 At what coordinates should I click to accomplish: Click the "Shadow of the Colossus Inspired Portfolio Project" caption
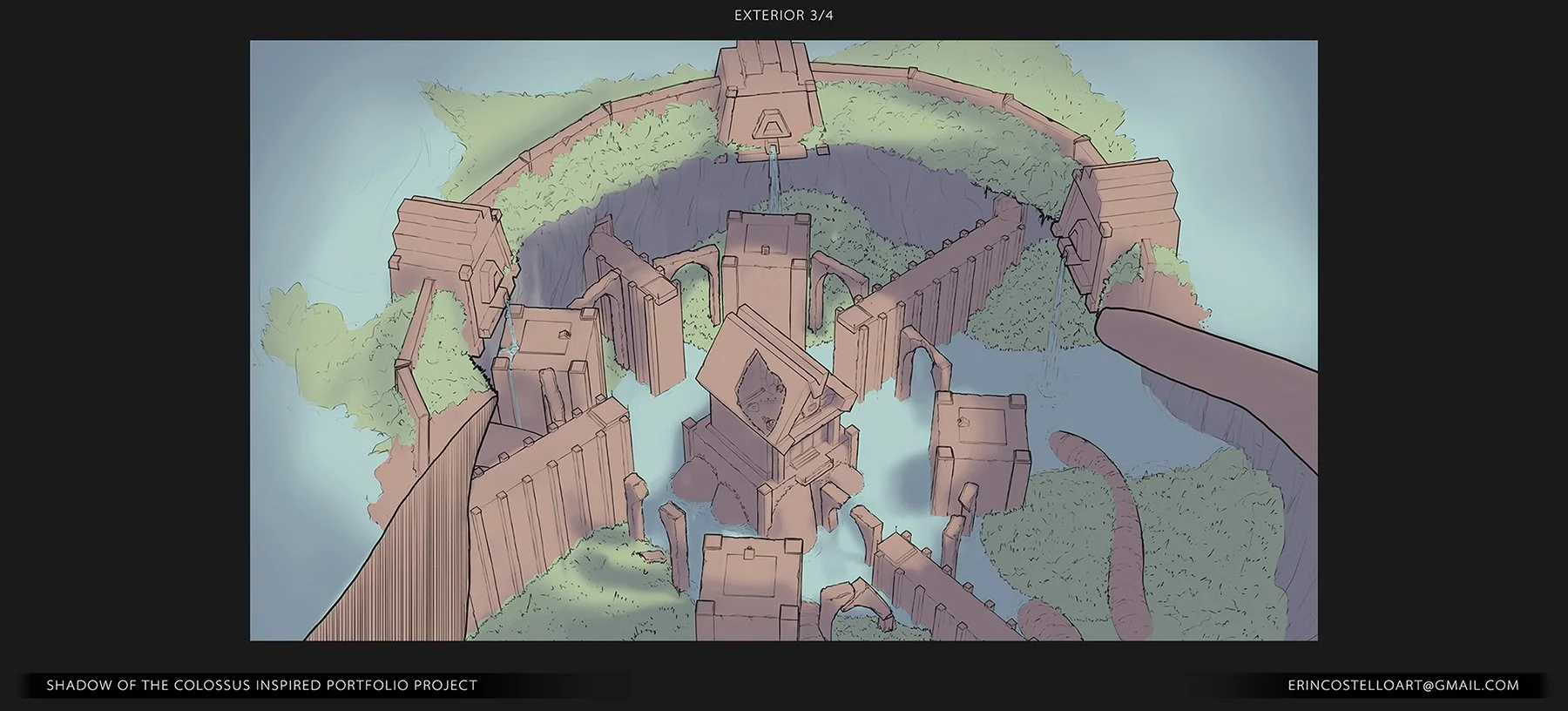point(261,686)
